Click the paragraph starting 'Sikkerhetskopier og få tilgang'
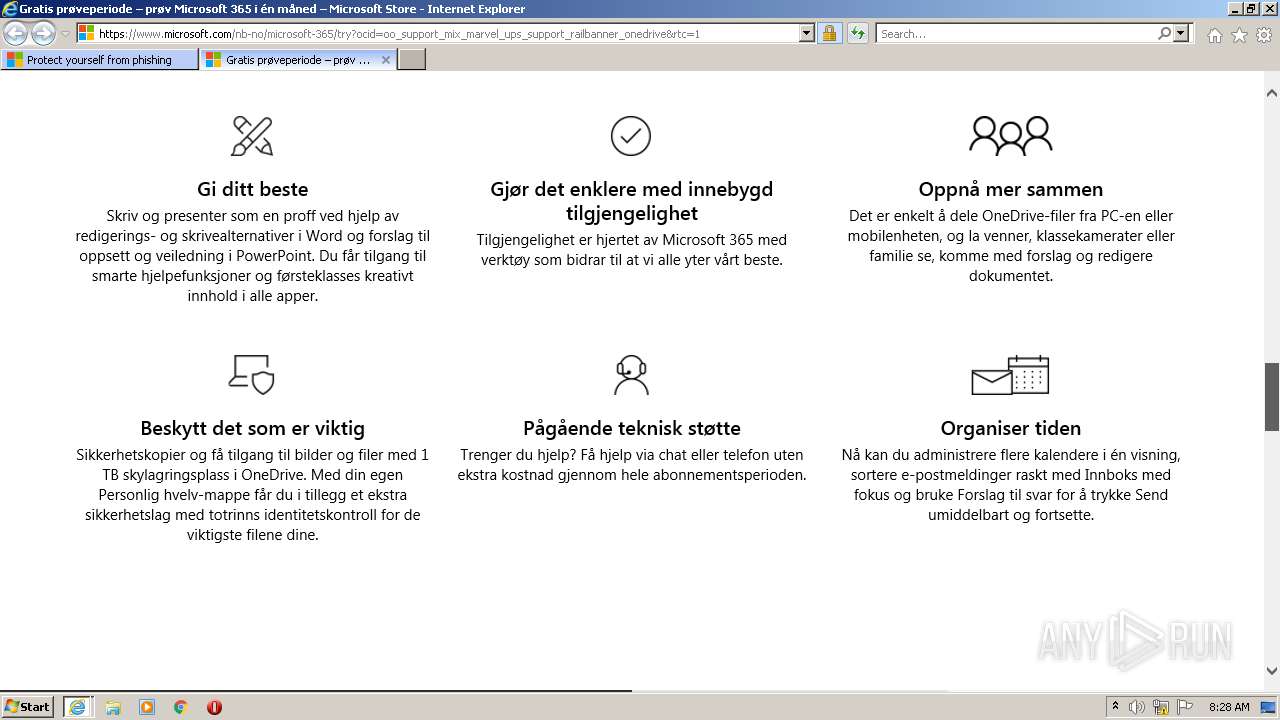1280x720 pixels. coord(253,495)
